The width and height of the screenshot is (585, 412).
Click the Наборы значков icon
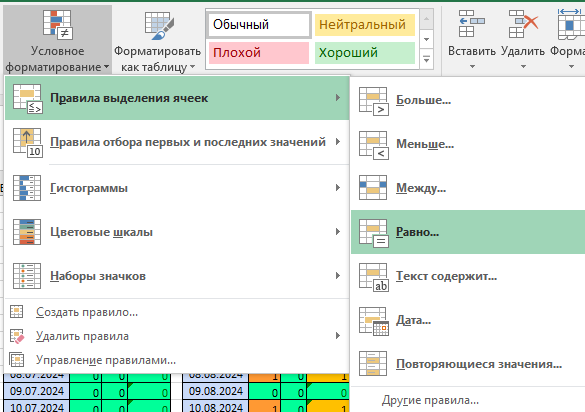[27, 276]
